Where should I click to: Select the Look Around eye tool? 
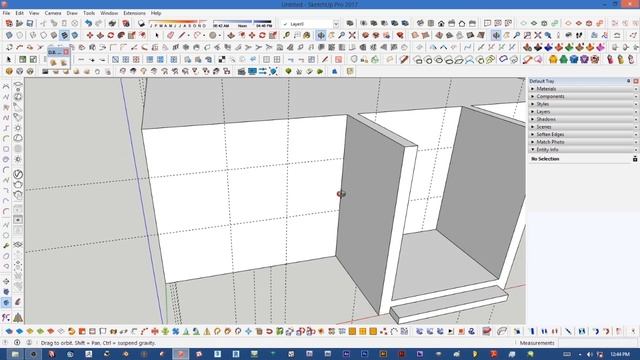tap(569, 36)
